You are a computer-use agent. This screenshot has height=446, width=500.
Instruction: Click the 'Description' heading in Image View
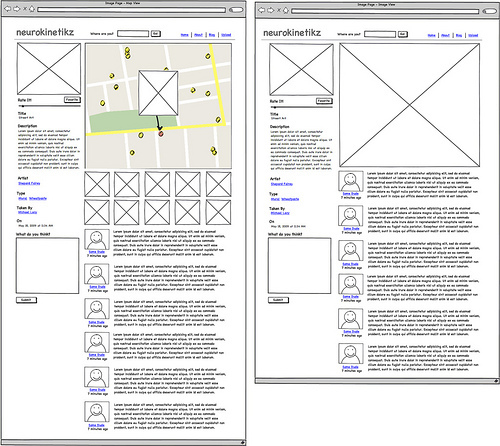tap(280, 127)
